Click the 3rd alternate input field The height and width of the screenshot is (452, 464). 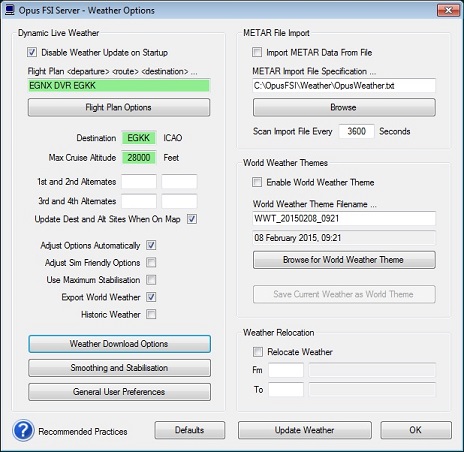(139, 201)
